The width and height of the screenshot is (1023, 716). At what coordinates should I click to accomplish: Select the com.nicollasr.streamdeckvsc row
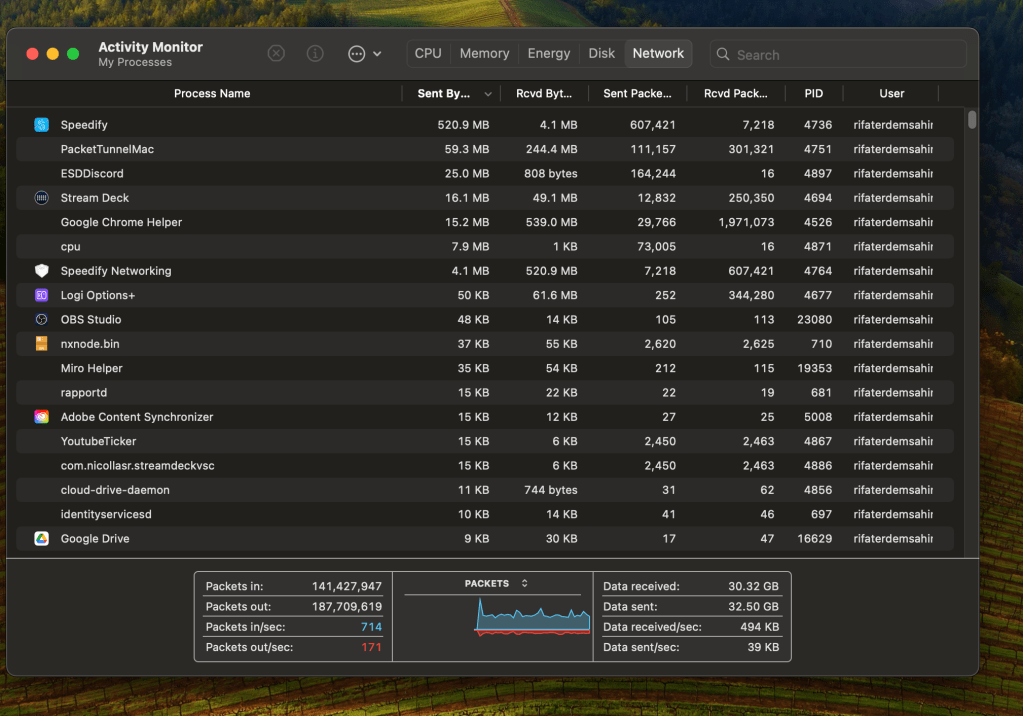click(485, 465)
